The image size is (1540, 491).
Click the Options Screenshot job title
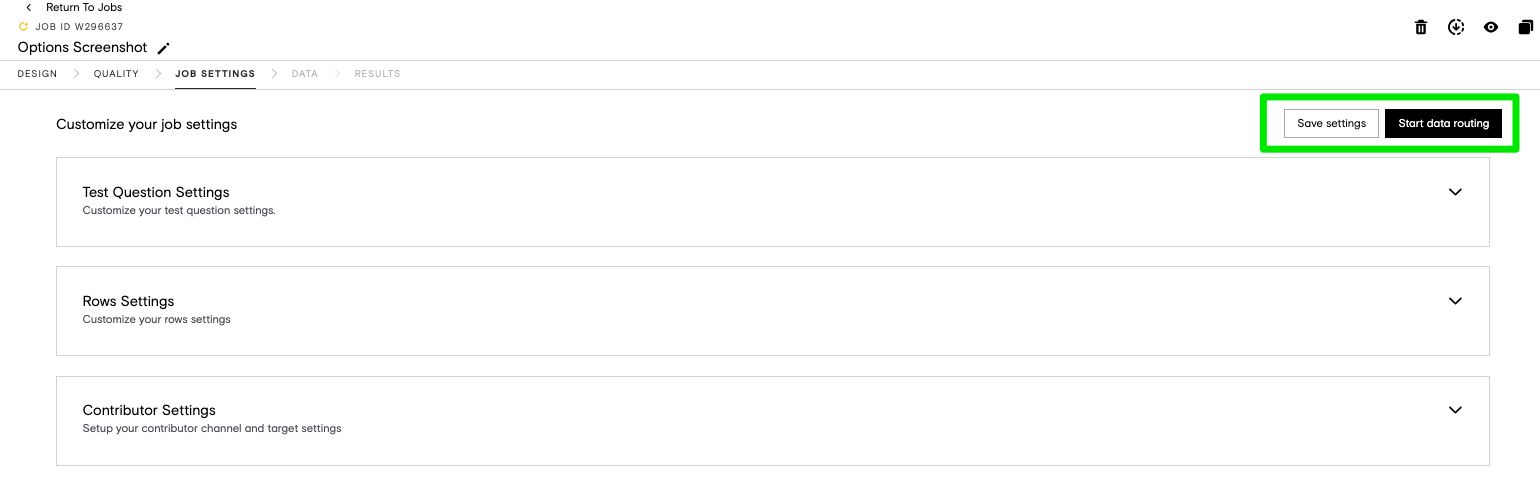click(x=82, y=48)
